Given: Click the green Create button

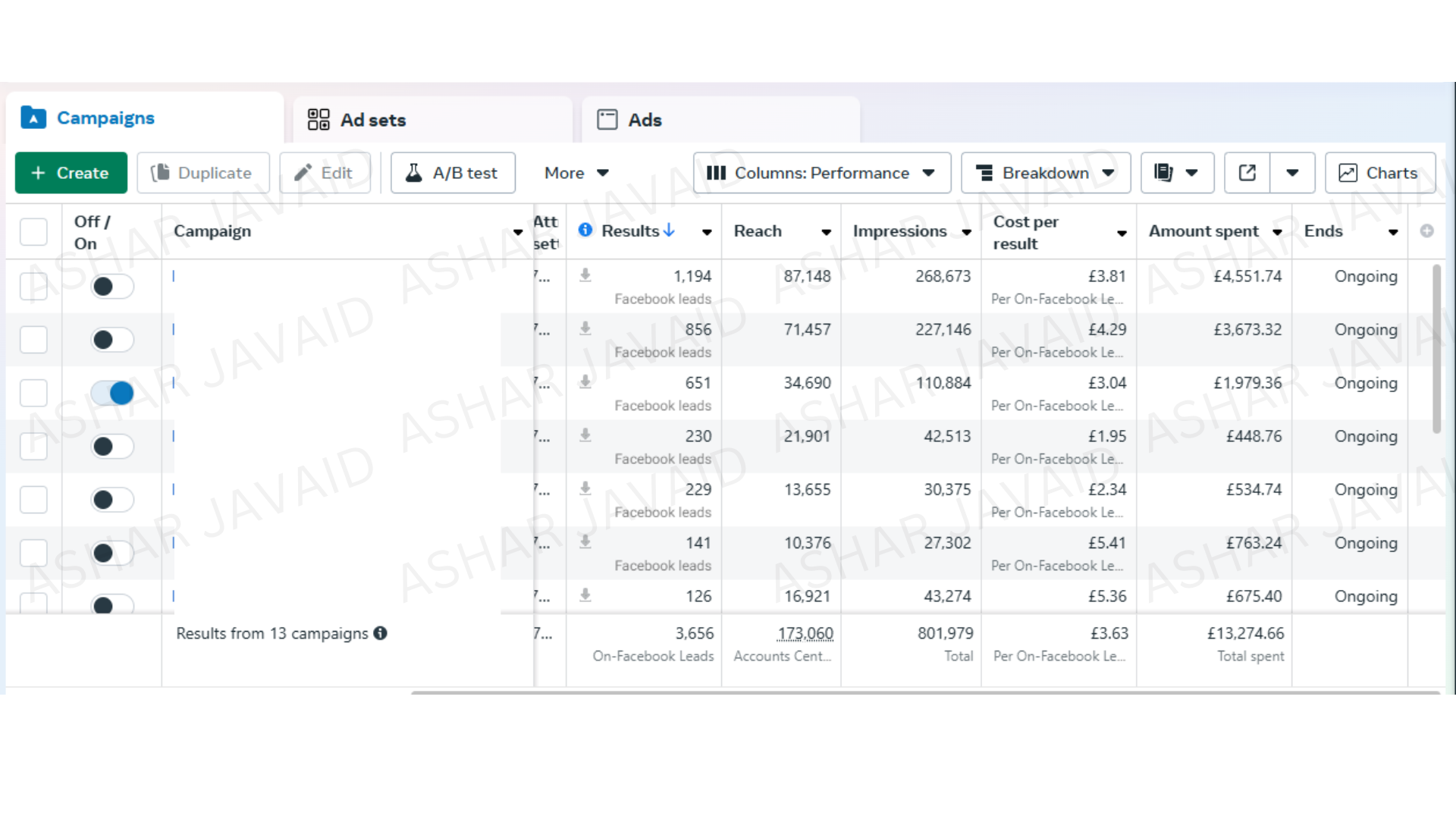Looking at the screenshot, I should [71, 173].
